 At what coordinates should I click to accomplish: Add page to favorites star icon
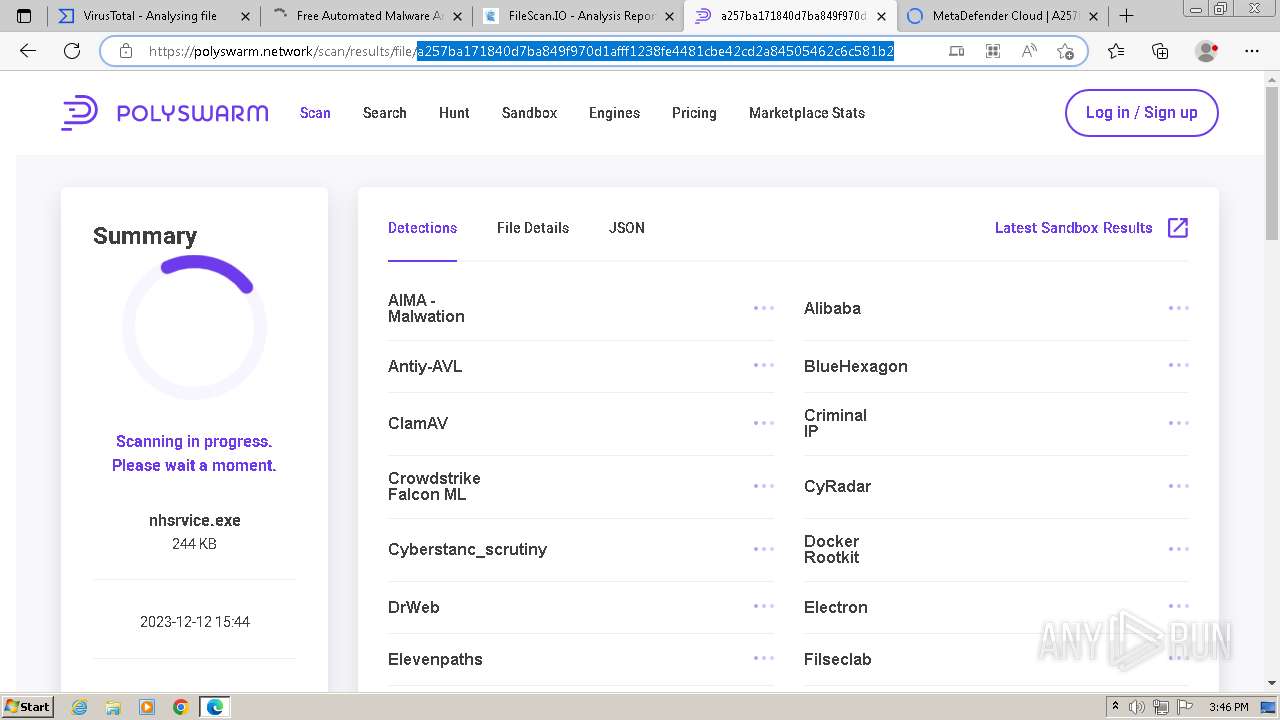[x=1065, y=52]
